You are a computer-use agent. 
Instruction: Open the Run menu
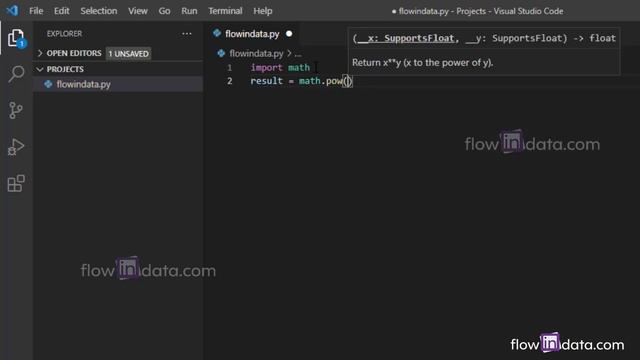tap(189, 11)
